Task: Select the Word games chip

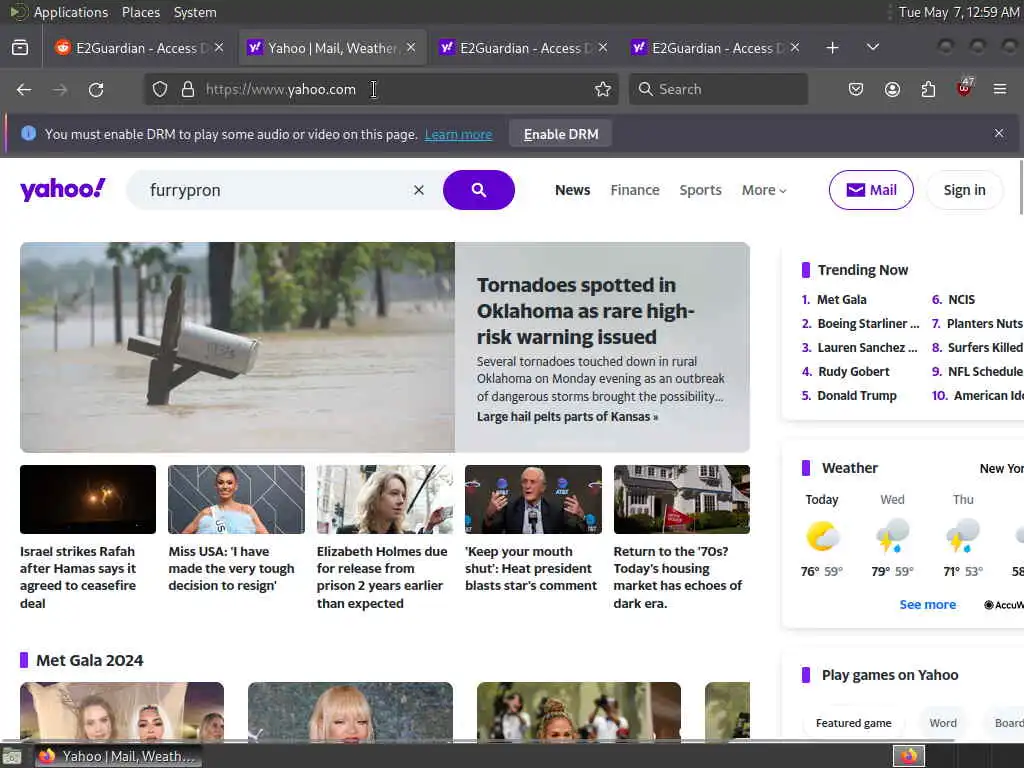Action: pyautogui.click(x=943, y=723)
